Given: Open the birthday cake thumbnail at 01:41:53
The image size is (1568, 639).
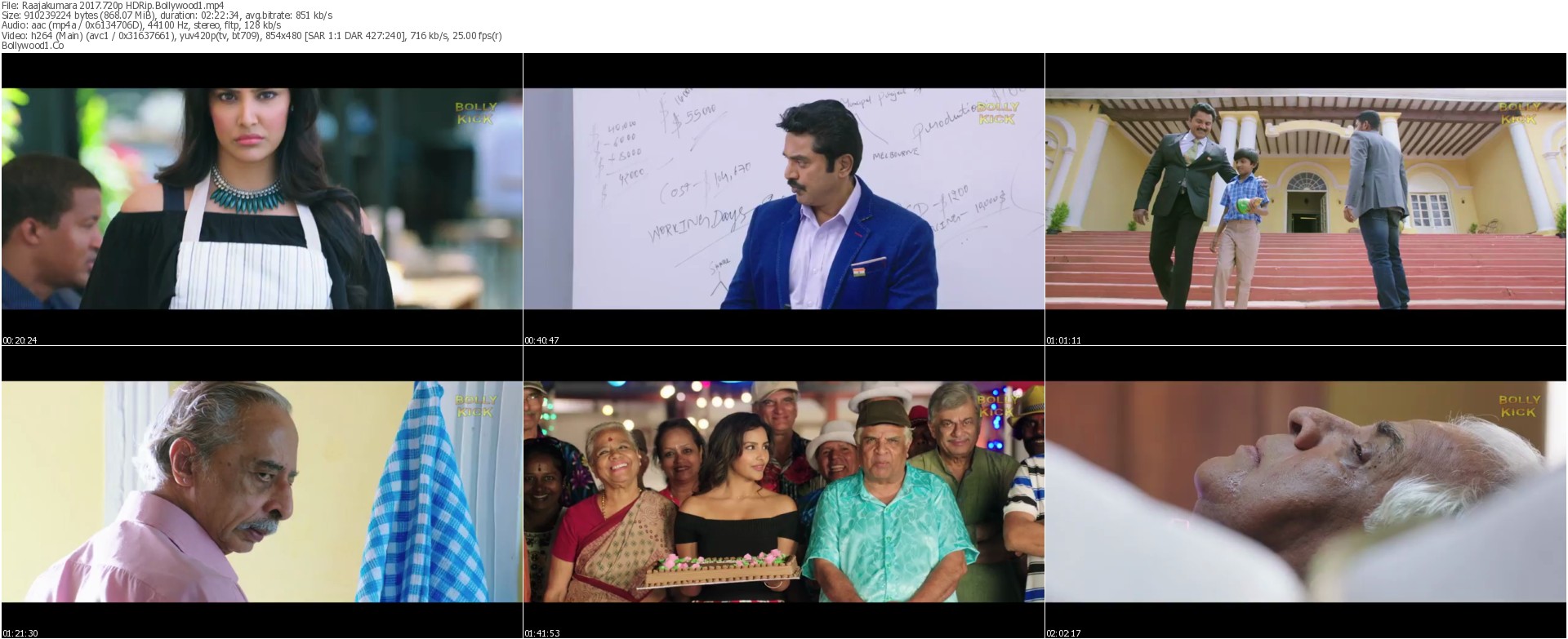Looking at the screenshot, I should [784, 492].
